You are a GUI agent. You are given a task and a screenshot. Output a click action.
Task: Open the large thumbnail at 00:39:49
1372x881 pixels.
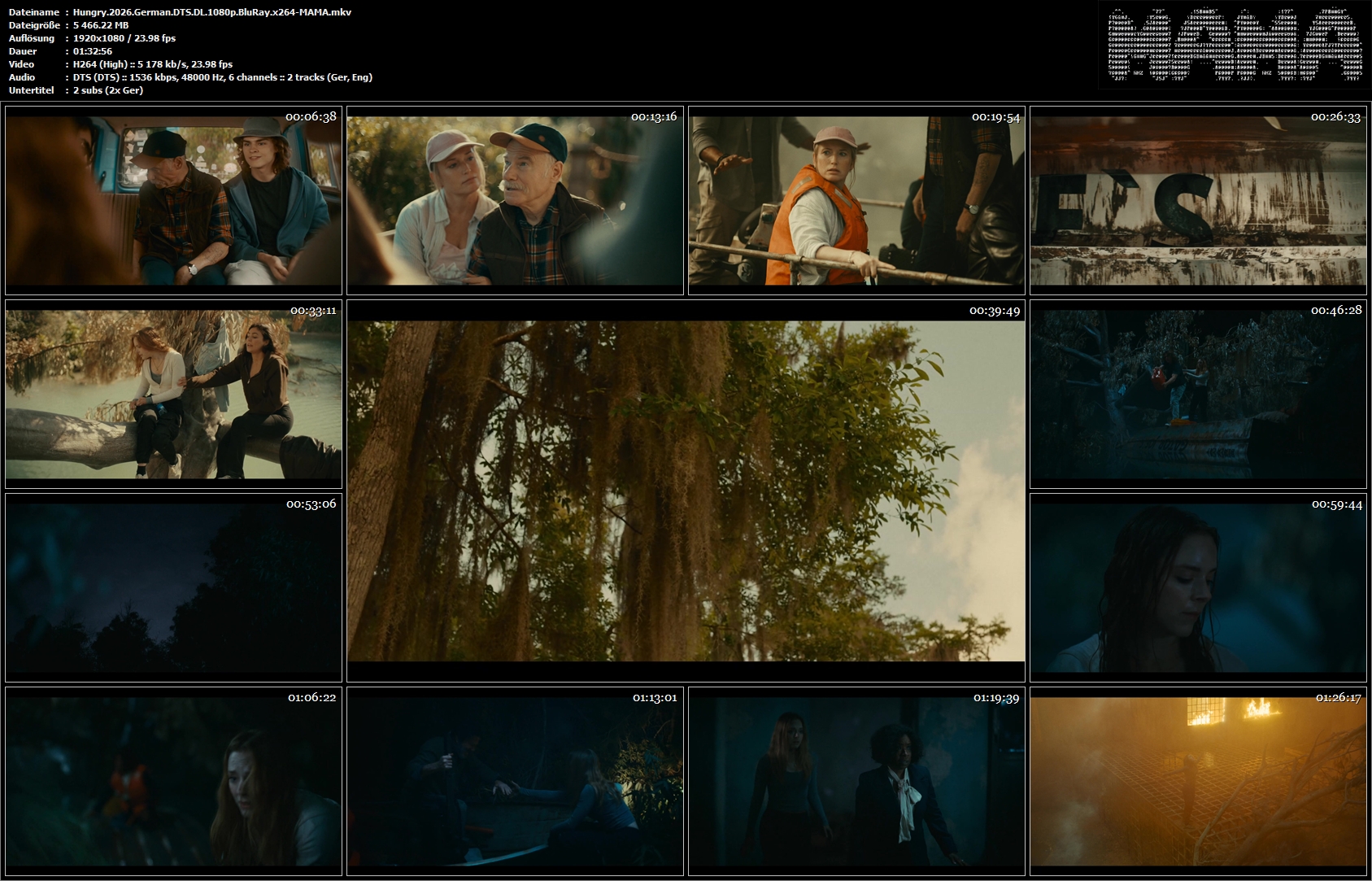pyautogui.click(x=686, y=491)
